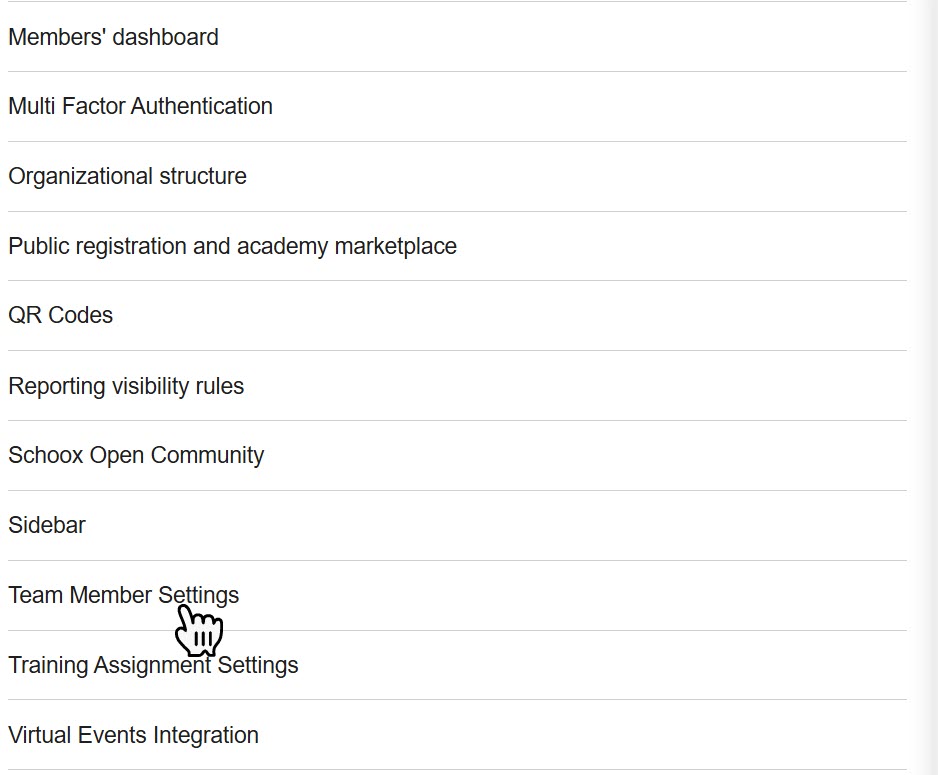The width and height of the screenshot is (938, 775).
Task: Select the Sidebar settings entry
Action: pos(47,525)
